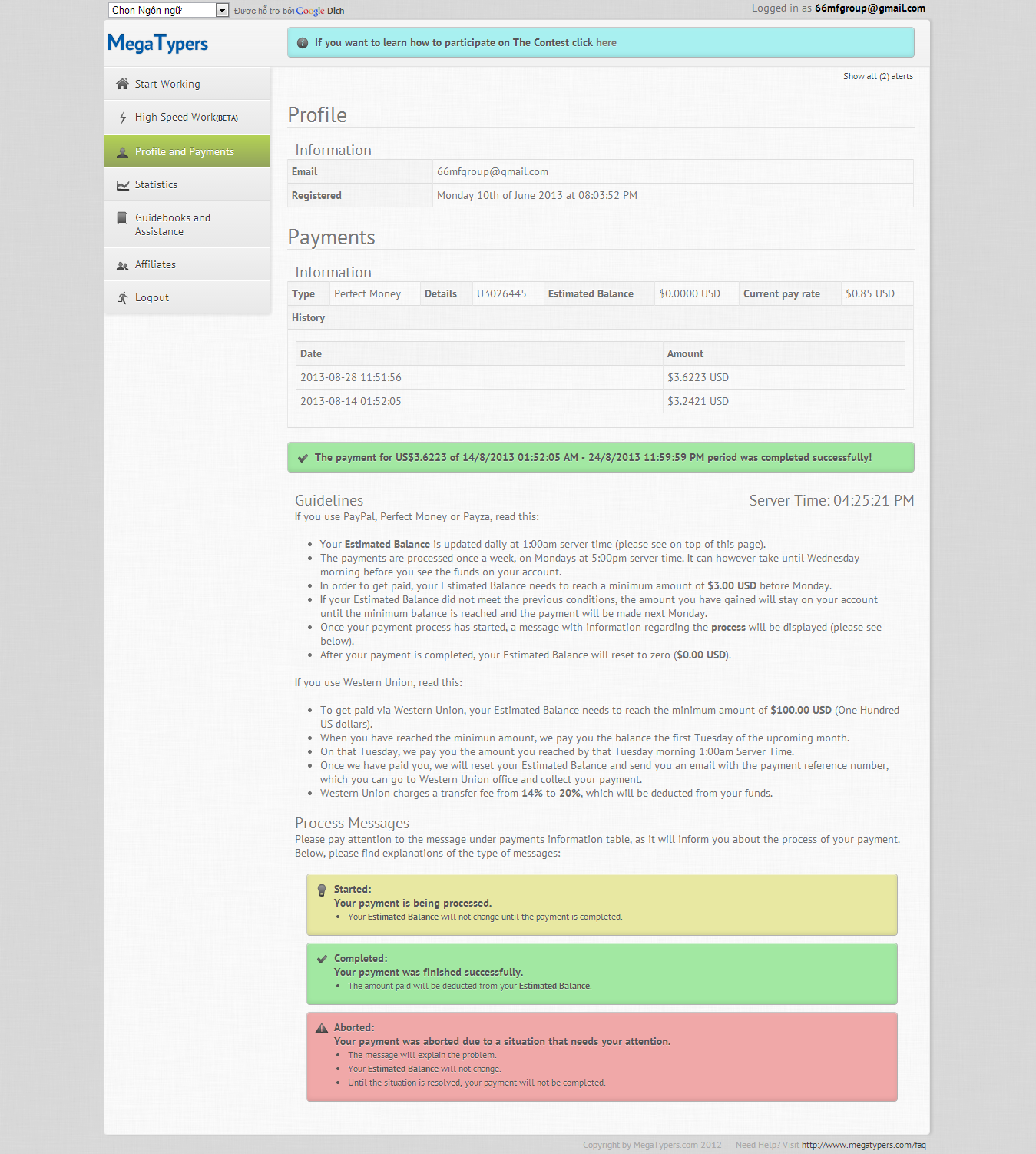This screenshot has height=1154, width=1036.
Task: Open the Chọn Ngôn ngữ language dropdown
Action: pyautogui.click(x=169, y=10)
